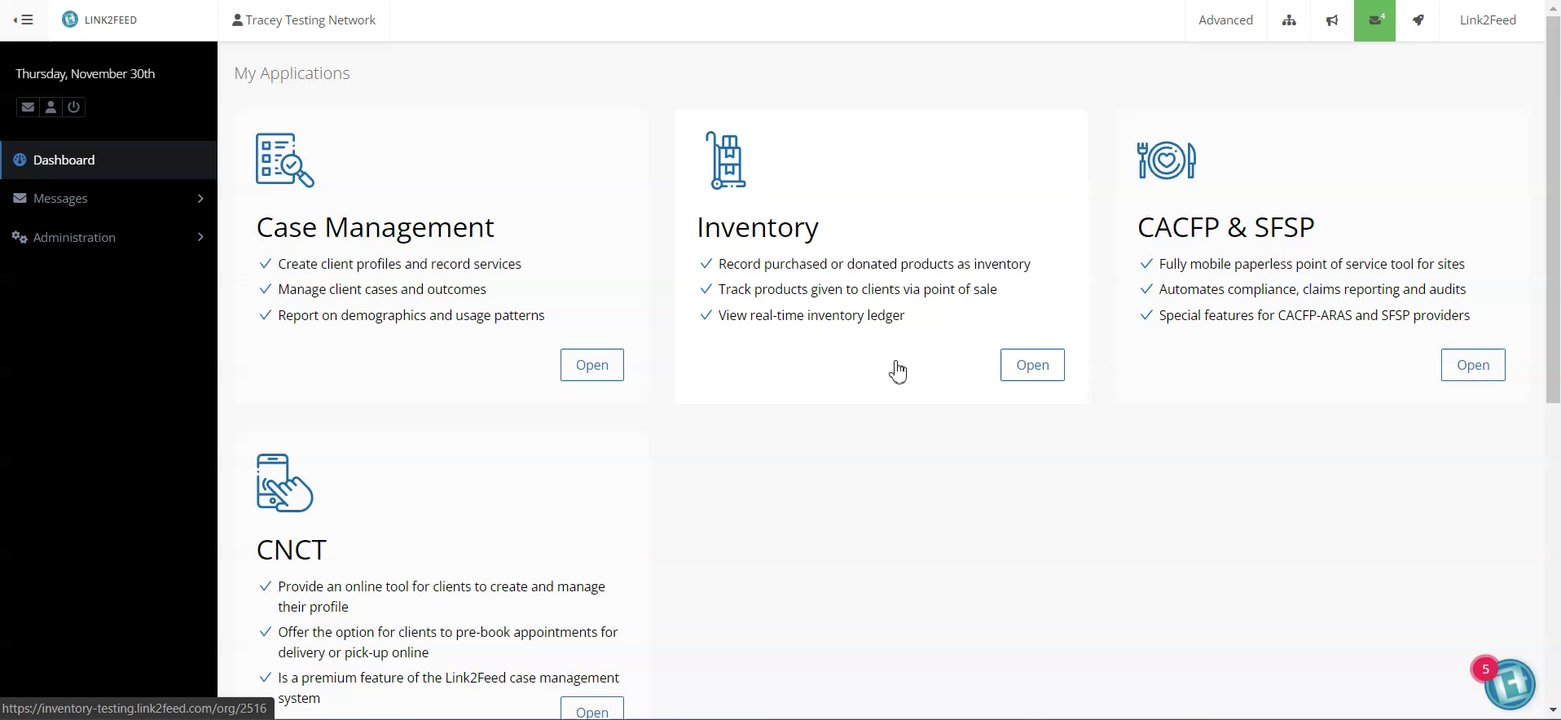Click the CNCT phone touch icon
The image size is (1561, 720).
(x=285, y=483)
